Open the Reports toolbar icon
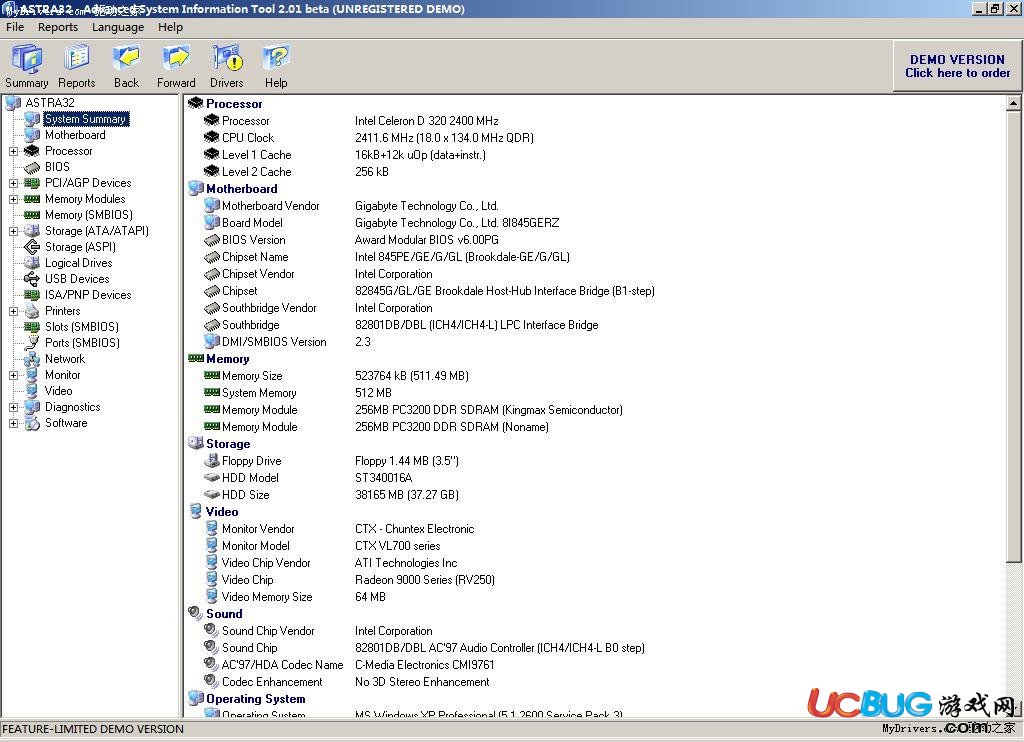 (x=76, y=59)
